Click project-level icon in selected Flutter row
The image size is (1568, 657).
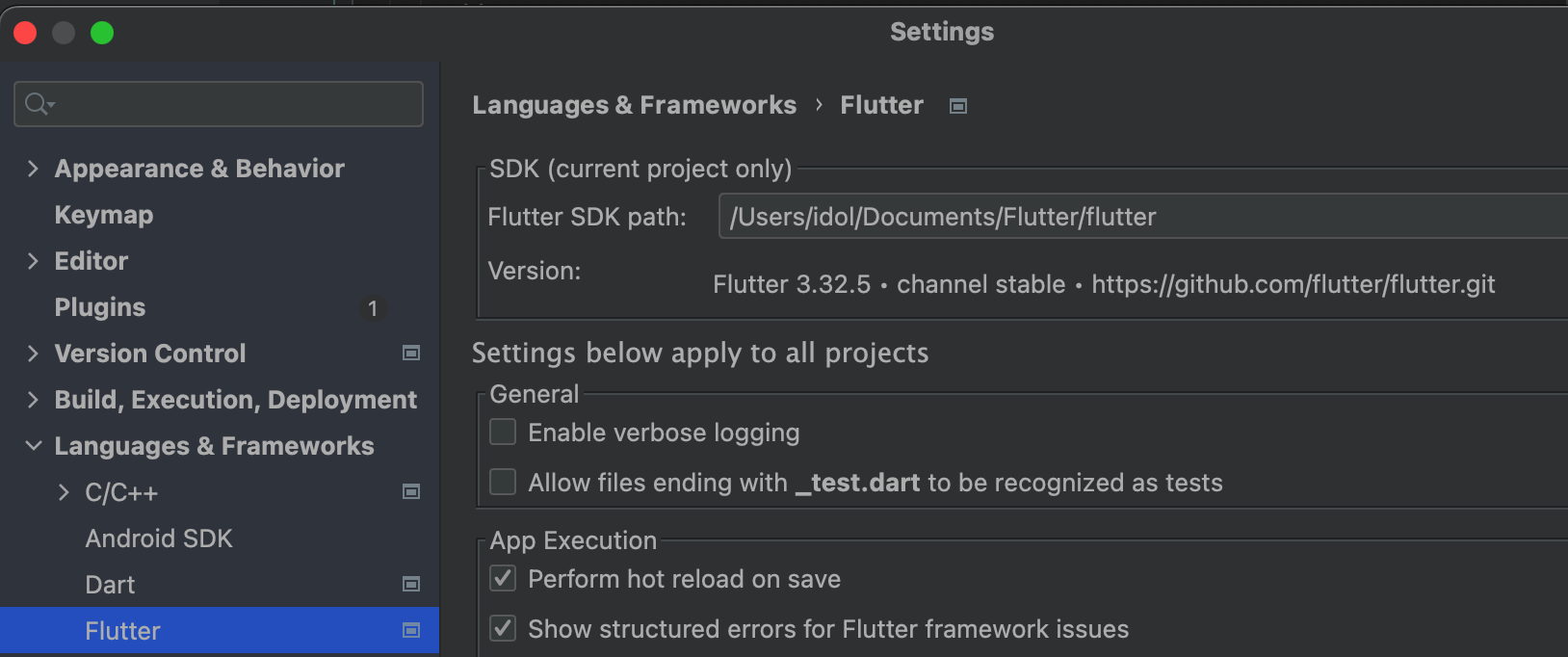411,631
